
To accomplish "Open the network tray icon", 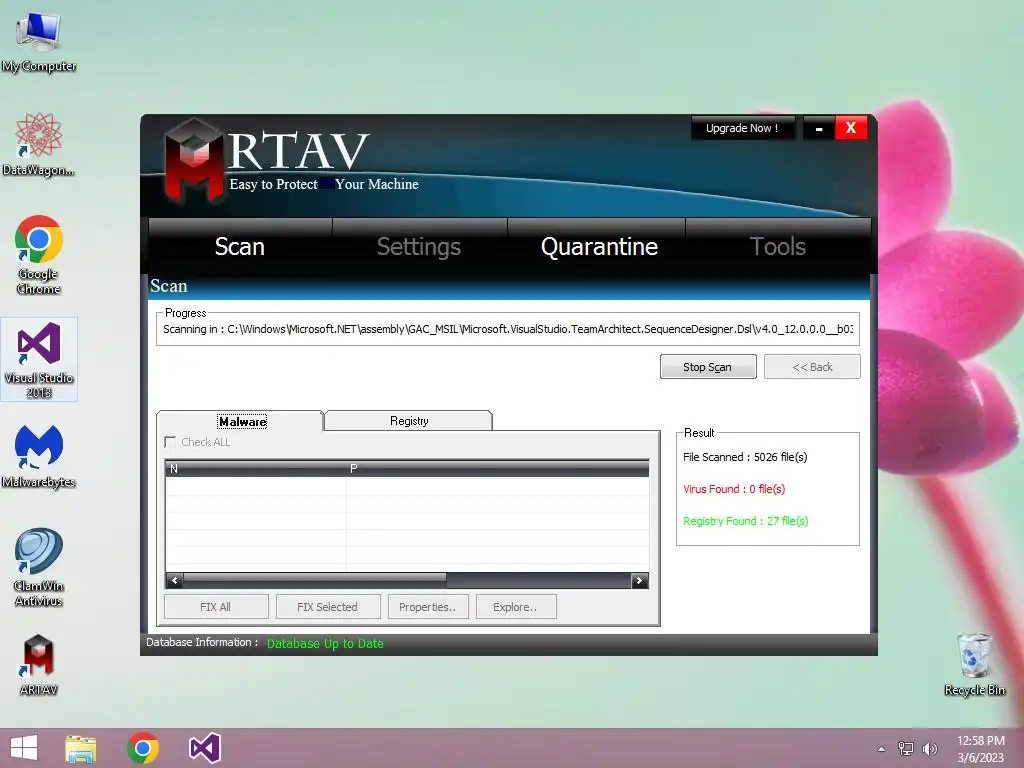I will 906,749.
